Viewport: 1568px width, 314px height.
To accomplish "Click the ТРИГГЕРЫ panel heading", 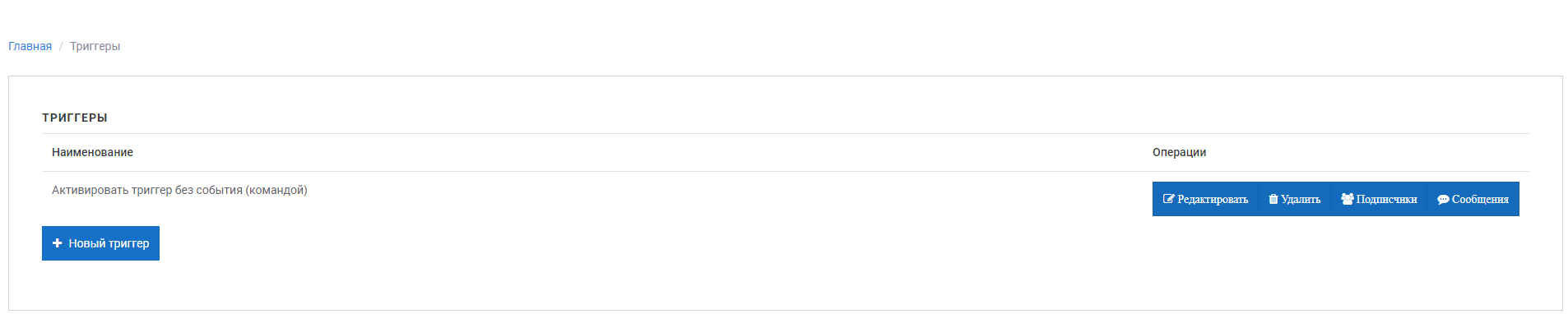I will point(75,118).
